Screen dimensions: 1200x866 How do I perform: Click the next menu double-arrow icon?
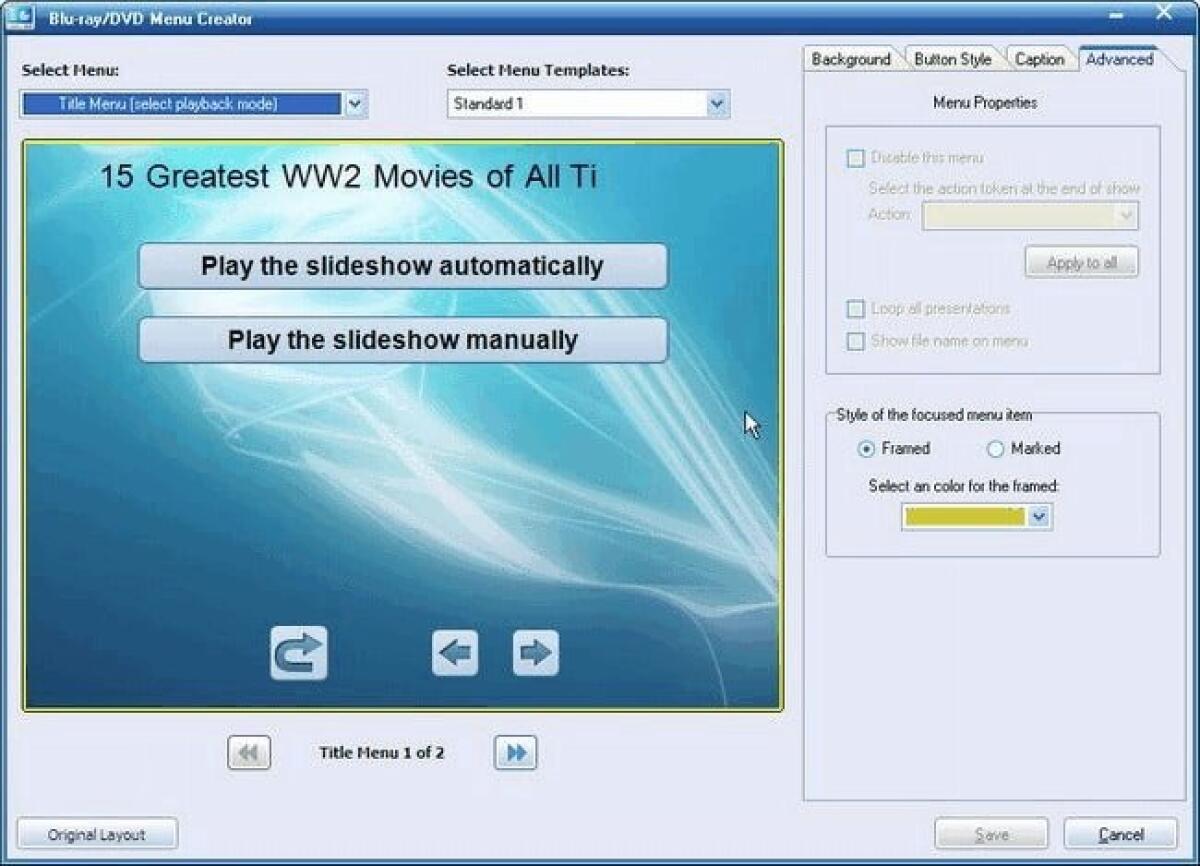(x=516, y=752)
